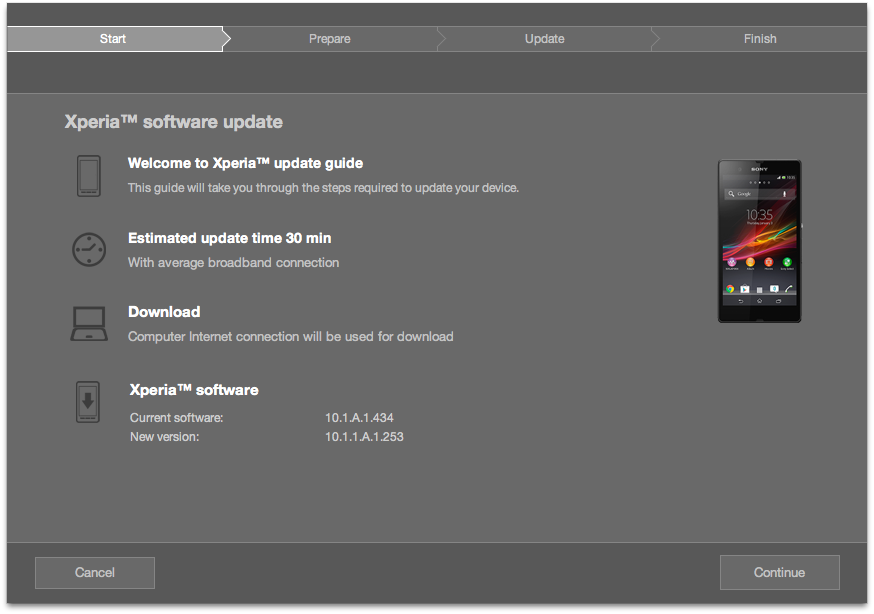The width and height of the screenshot is (874, 614).
Task: Select the Update step tab
Action: [545, 39]
